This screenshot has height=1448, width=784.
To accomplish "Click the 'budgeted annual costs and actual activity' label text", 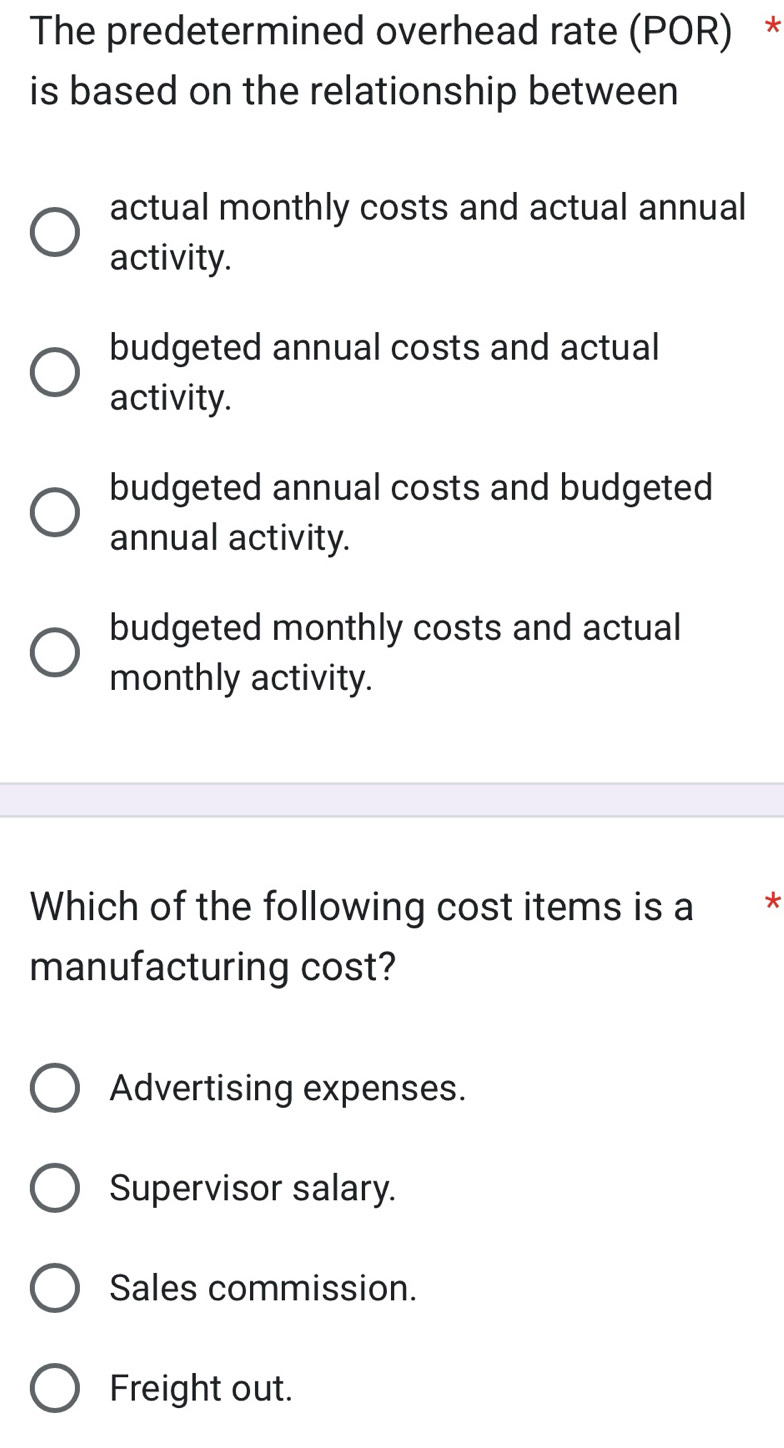I will tap(384, 372).
